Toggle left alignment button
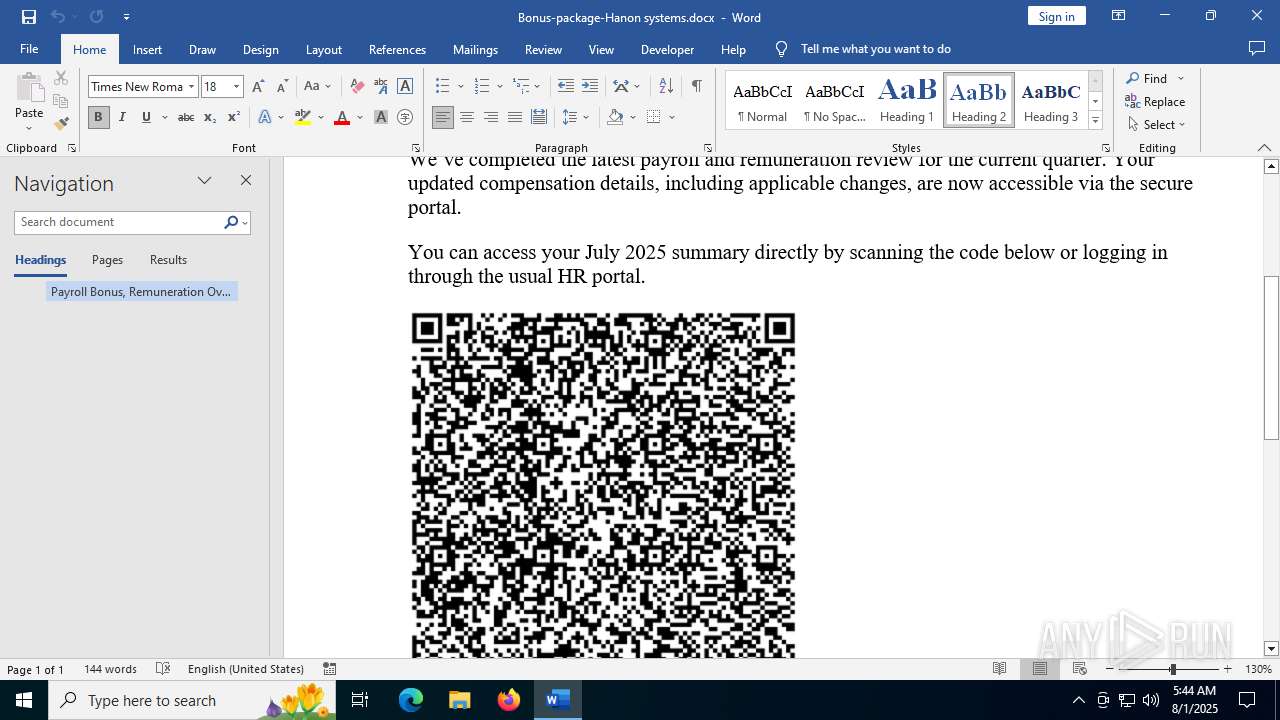 pyautogui.click(x=443, y=117)
